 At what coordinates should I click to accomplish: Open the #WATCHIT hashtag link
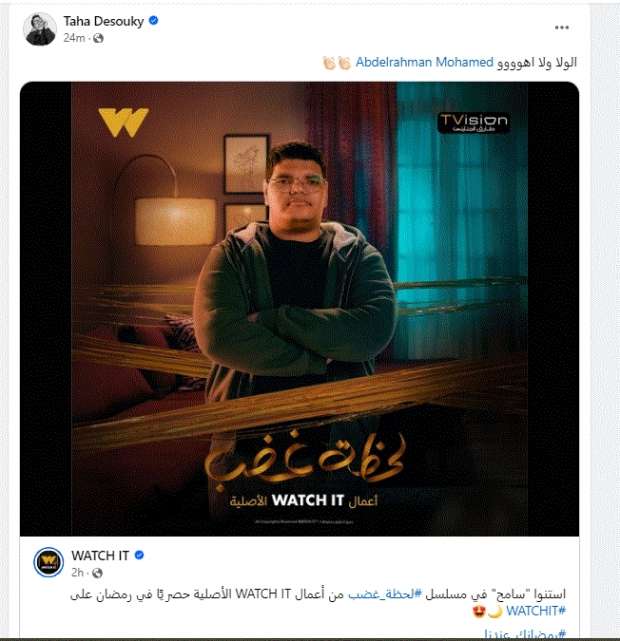point(536,611)
